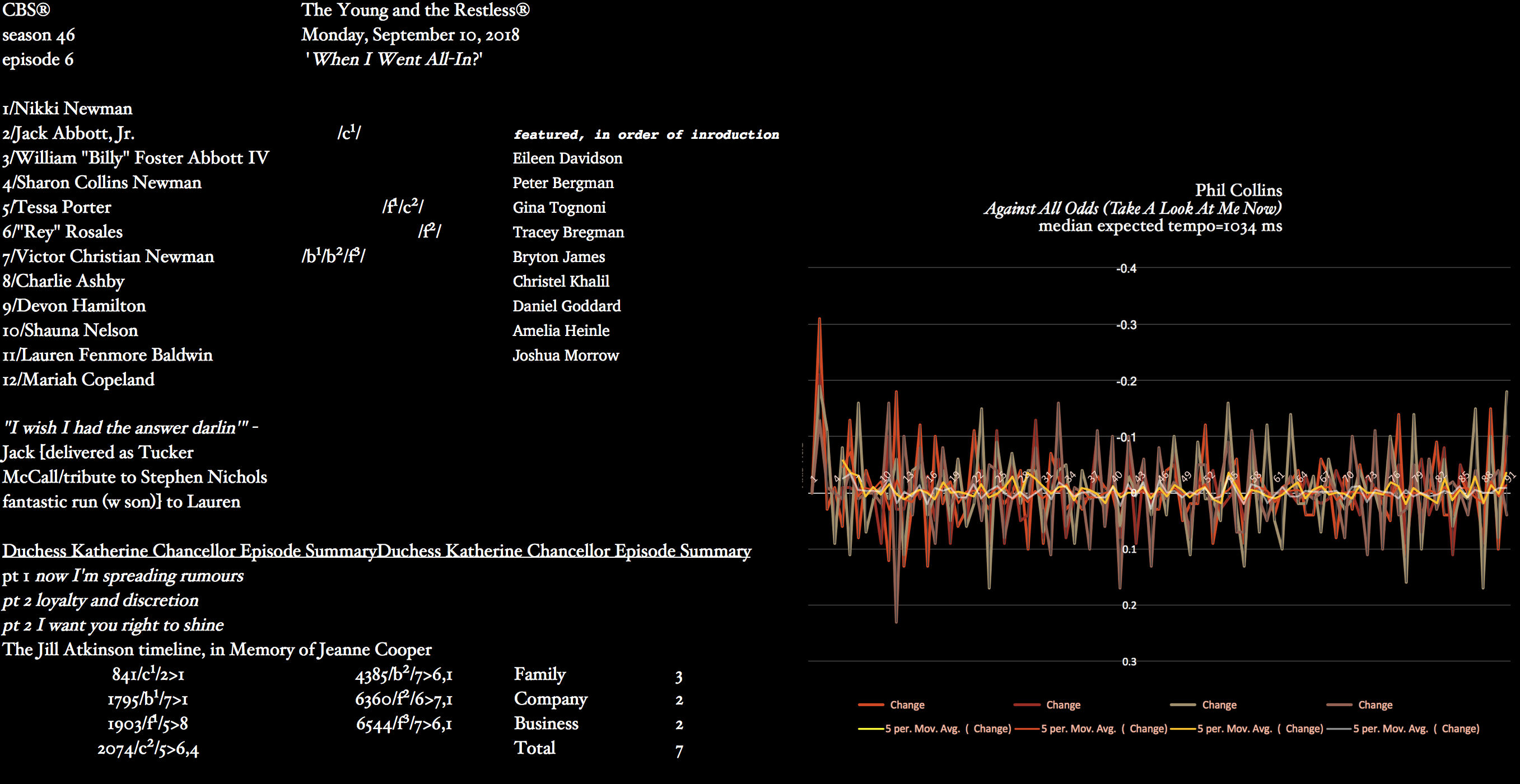The height and width of the screenshot is (784, 1520).
Task: Click the tan Change legend line swatch
Action: [x=1182, y=704]
